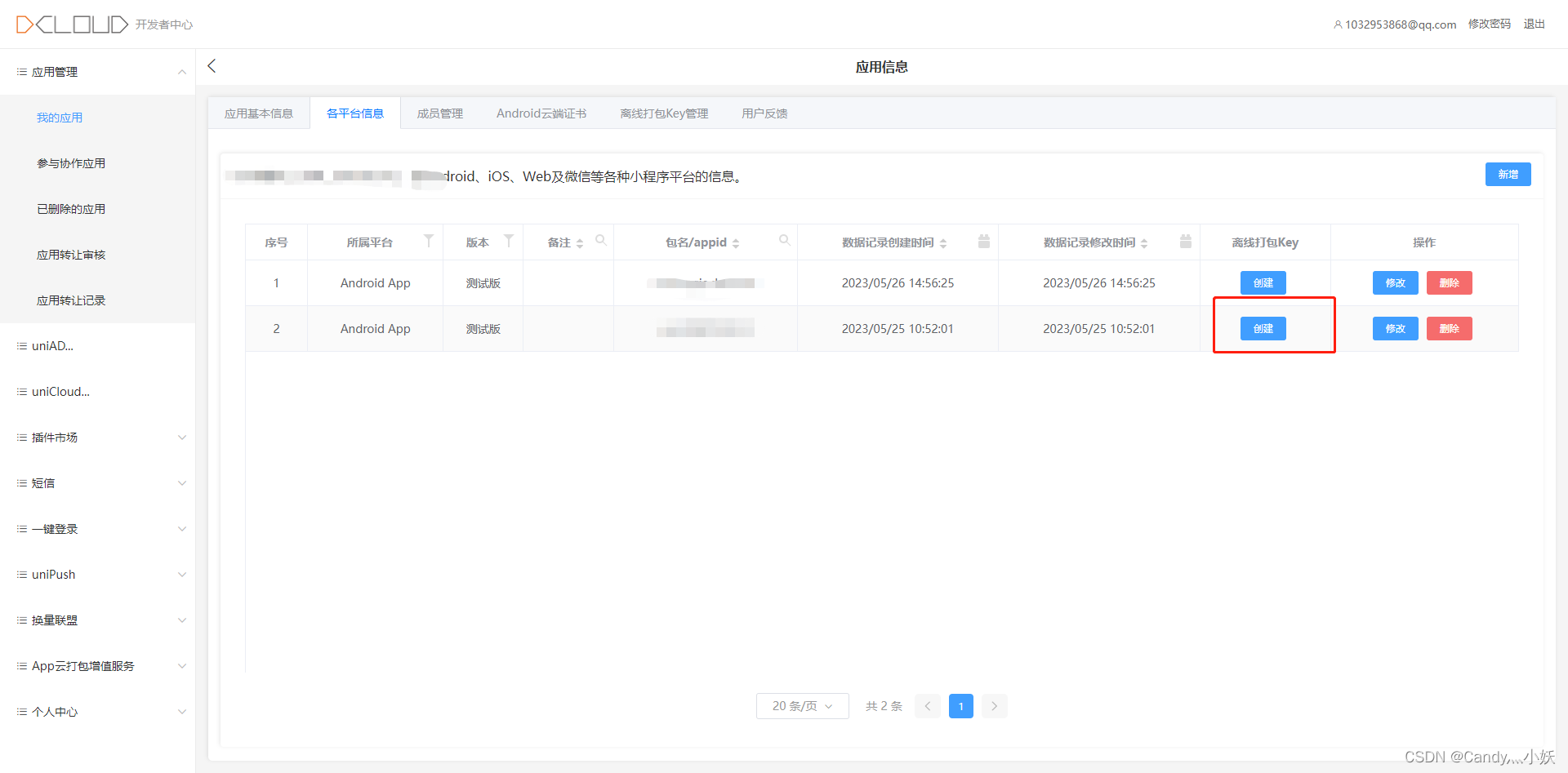Click the 2023/05/26 14:56:25 creation time
The width and height of the screenshot is (1568, 773).
coord(898,283)
